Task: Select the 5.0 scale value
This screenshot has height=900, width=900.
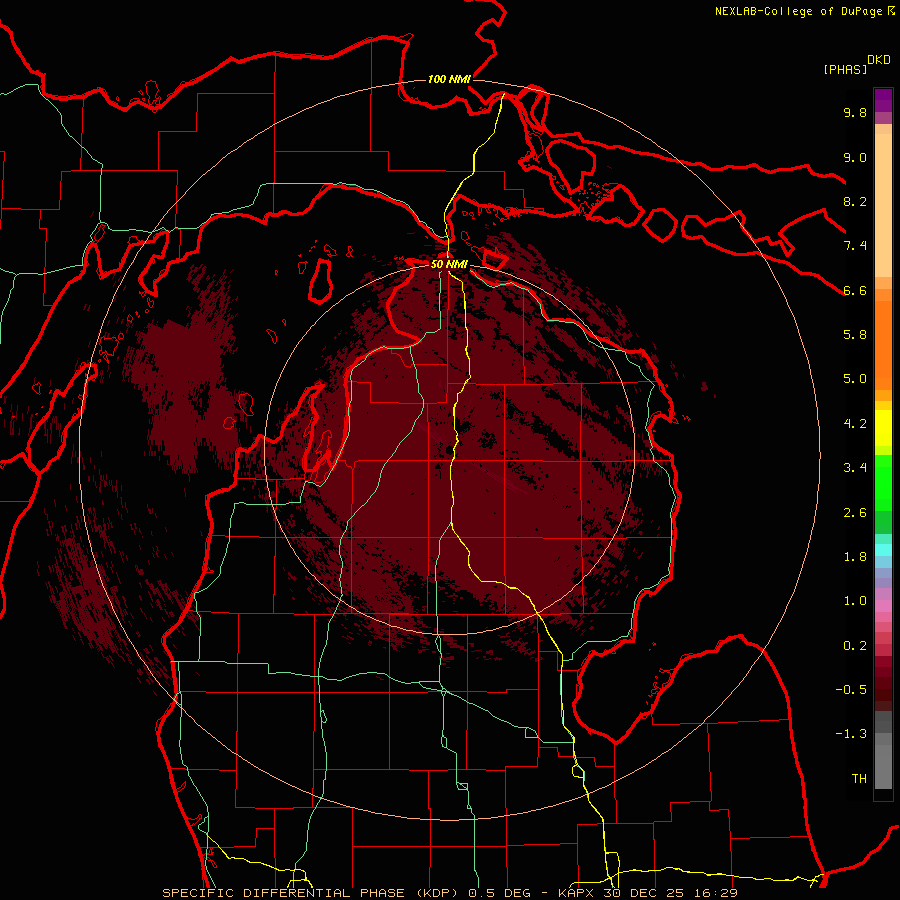Action: pos(855,379)
